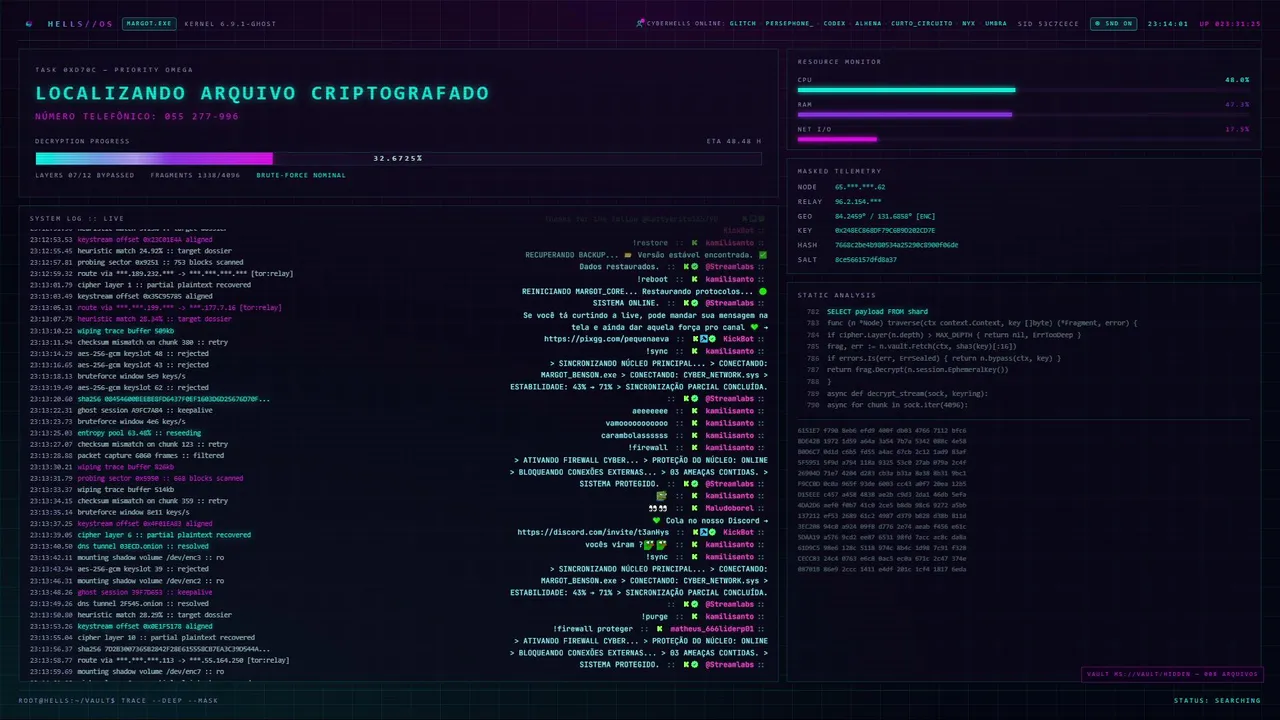Click the matheus_666liderp01 username in chat
1280x720 pixels.
tap(712, 629)
